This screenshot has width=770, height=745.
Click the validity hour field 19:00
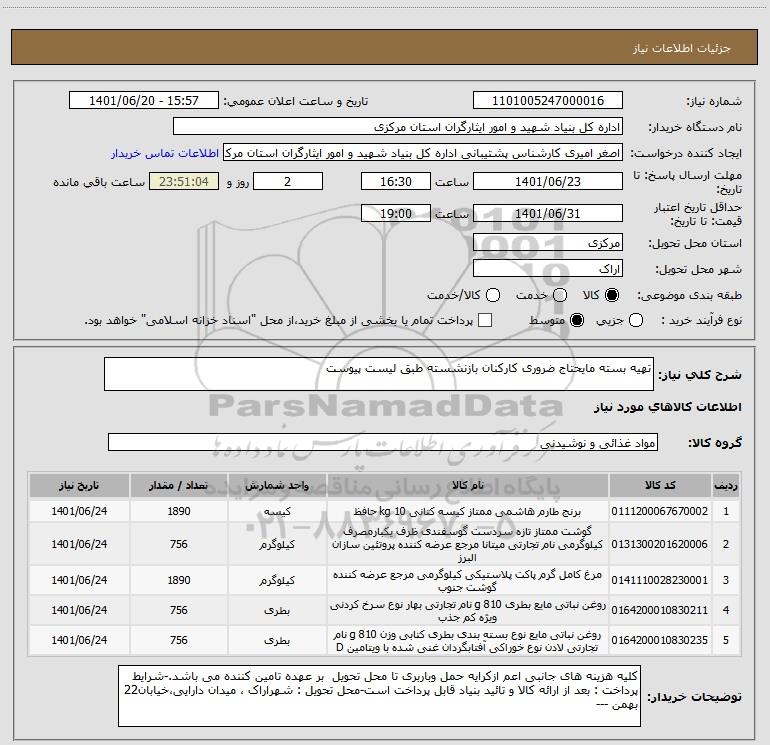coord(396,214)
